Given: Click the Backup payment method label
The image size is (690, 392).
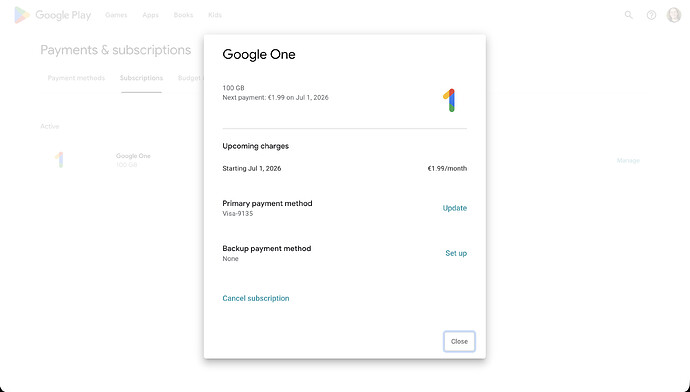Looking at the screenshot, I should (x=267, y=249).
